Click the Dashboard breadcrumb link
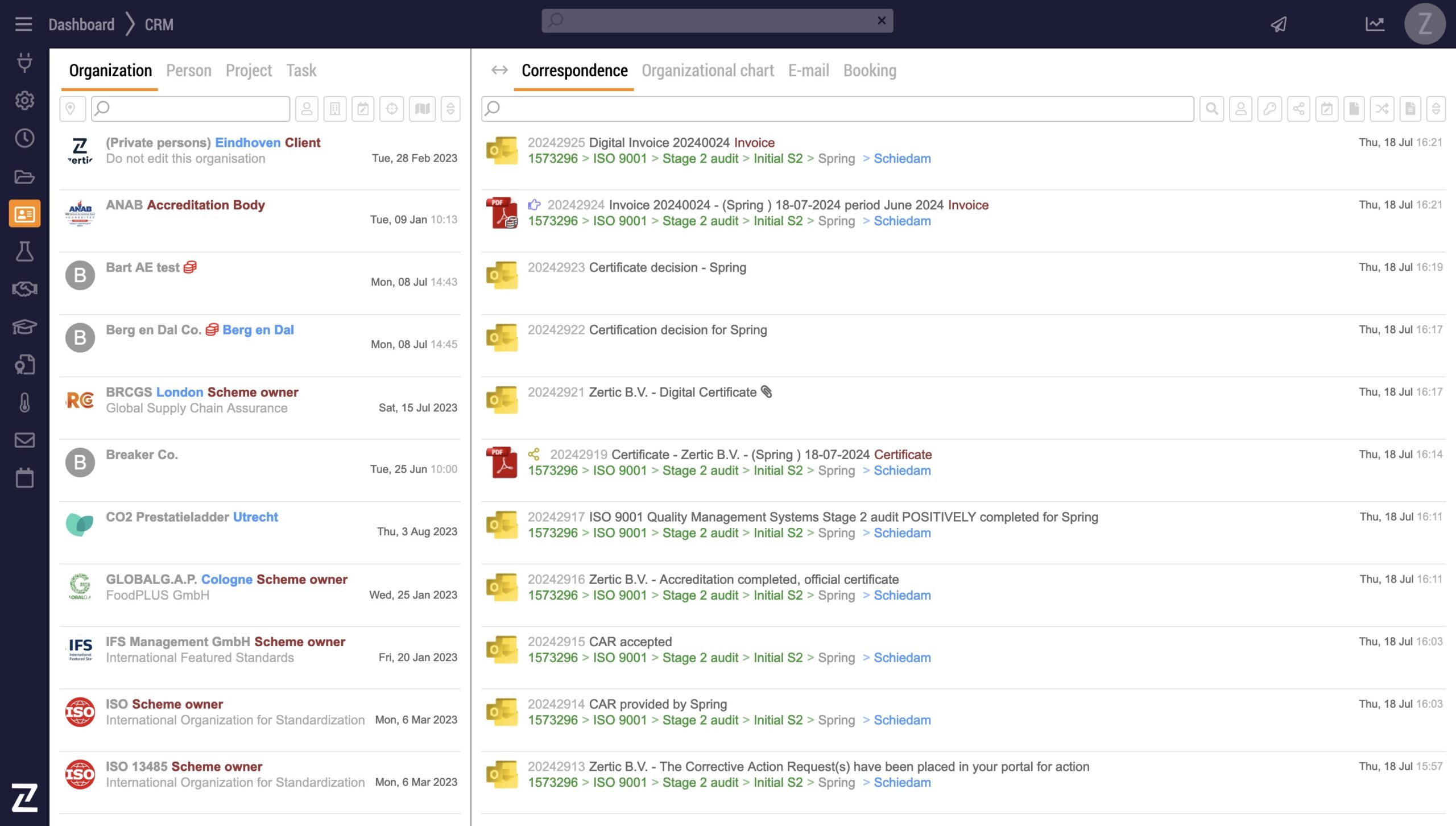This screenshot has width=1456, height=826. tap(81, 24)
